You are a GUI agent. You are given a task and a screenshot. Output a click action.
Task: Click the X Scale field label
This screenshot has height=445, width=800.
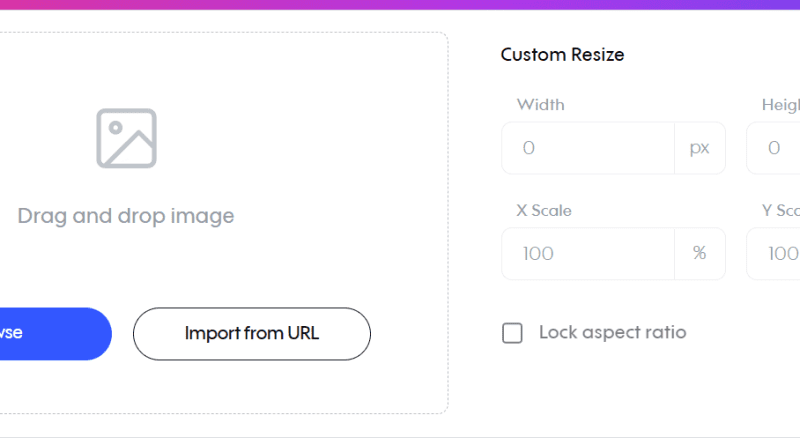point(544,210)
